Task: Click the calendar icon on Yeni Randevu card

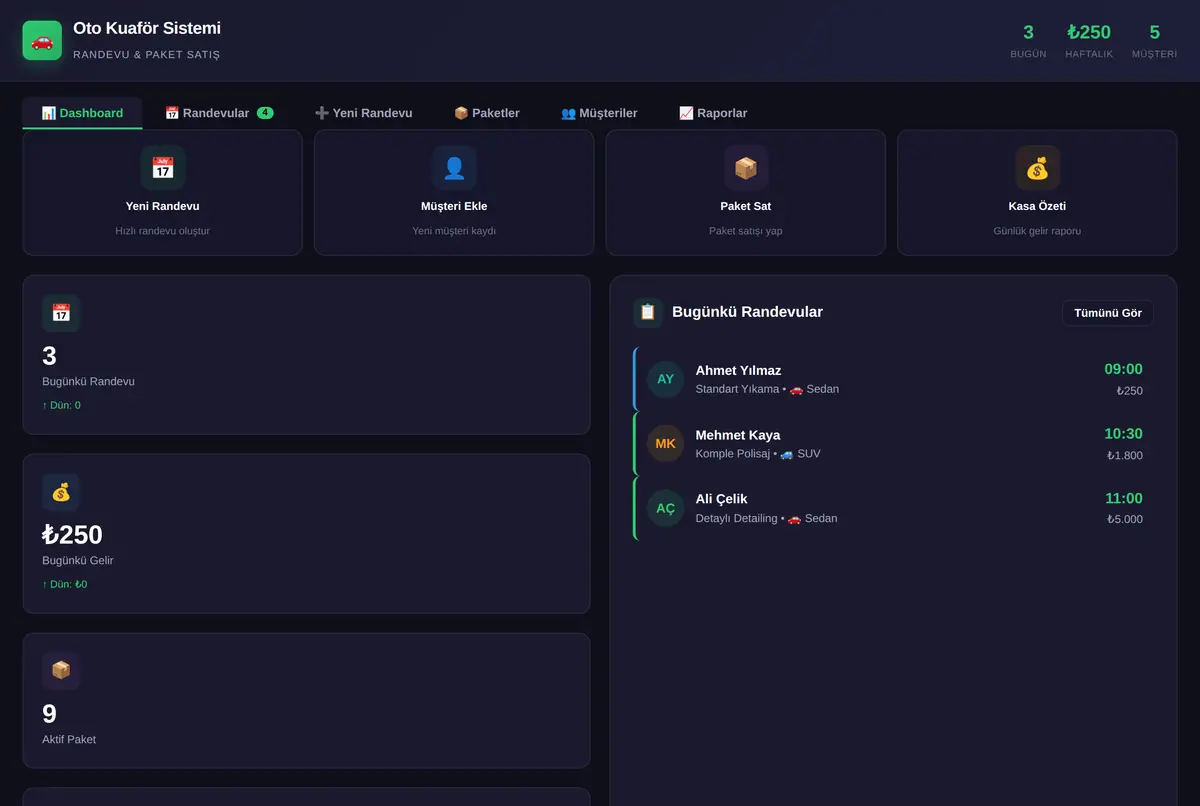Action: point(162,168)
